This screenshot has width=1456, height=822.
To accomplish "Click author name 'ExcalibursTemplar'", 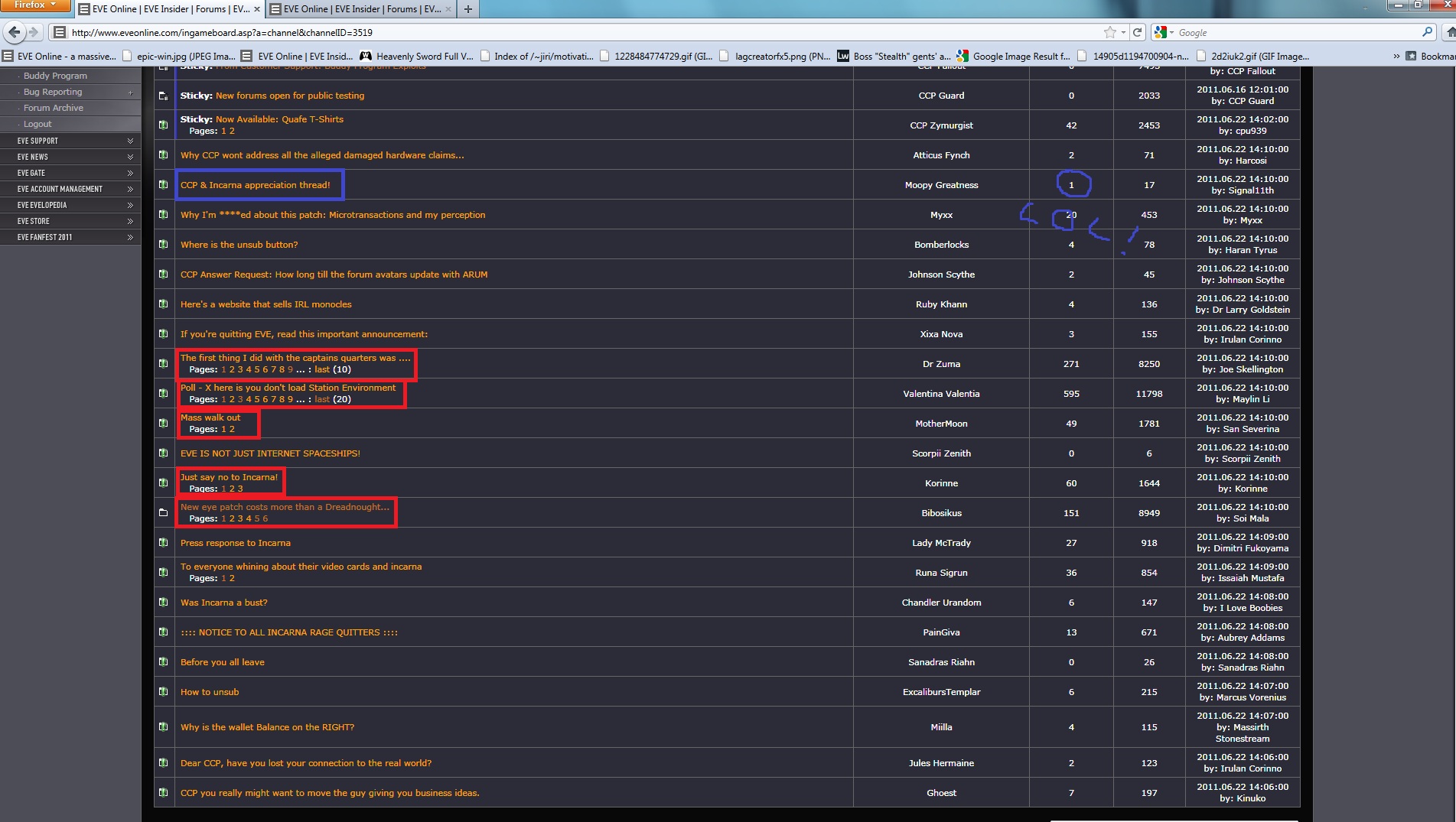I will point(941,692).
